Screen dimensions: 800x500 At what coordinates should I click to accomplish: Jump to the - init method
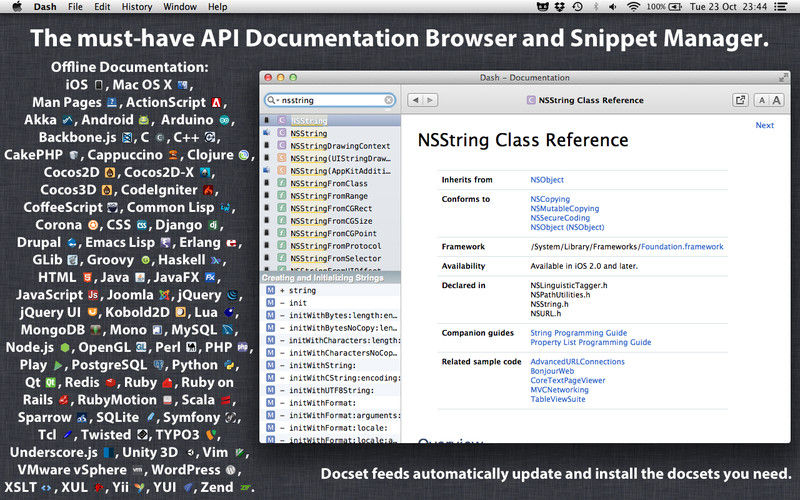pos(330,303)
